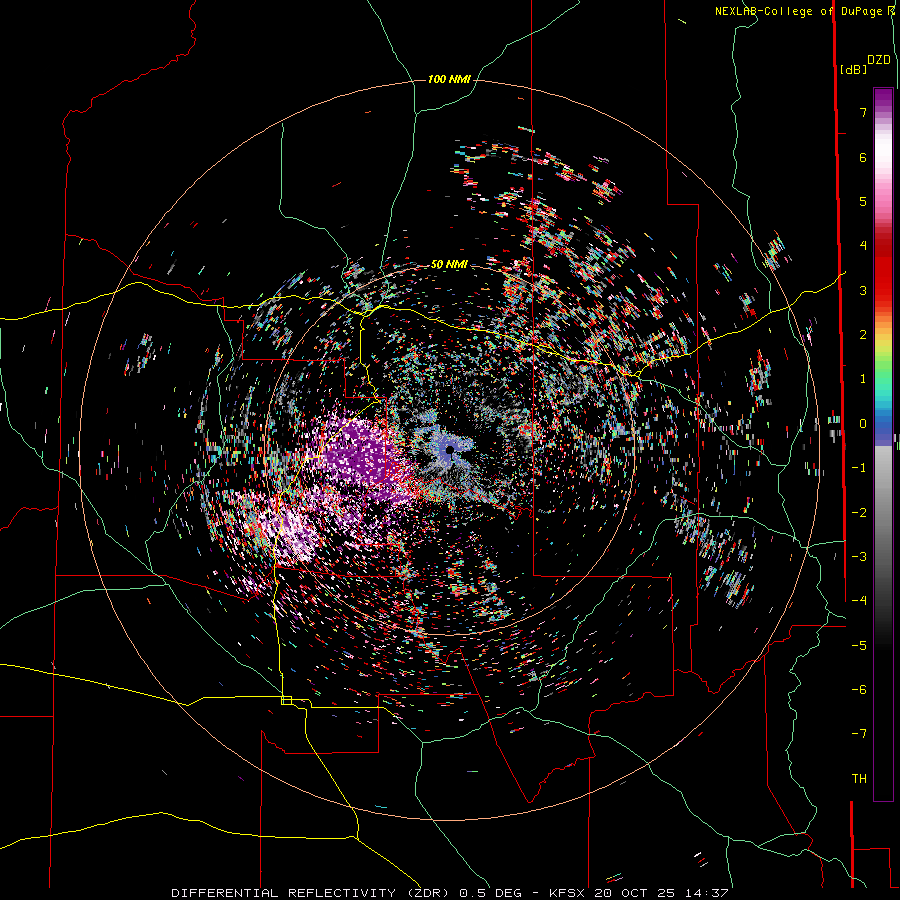Viewport: 900px width, 900px height.
Task: Click the Differential Reflectivity caption at the bottom
Action: (449, 893)
